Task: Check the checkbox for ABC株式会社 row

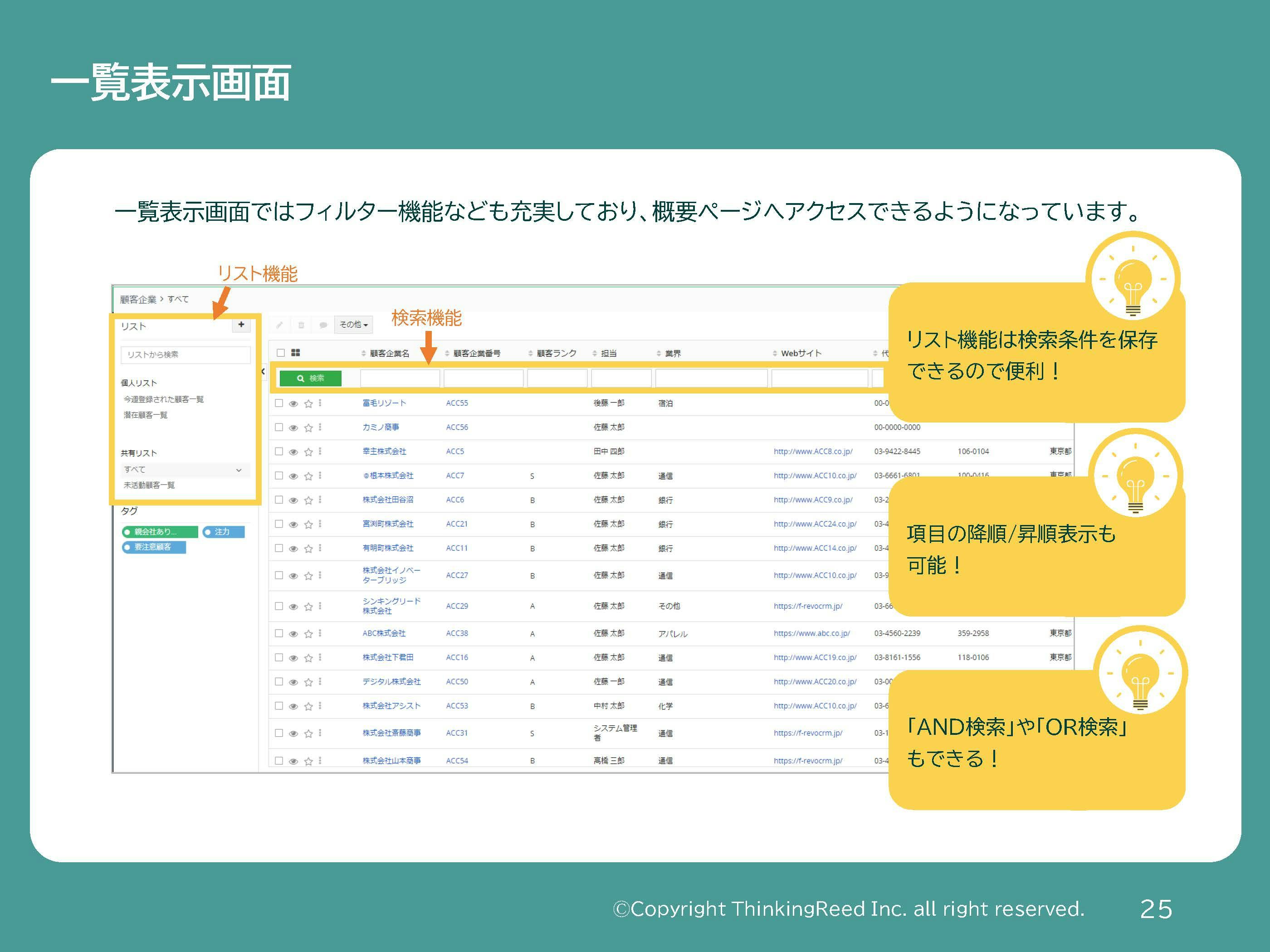Action: coord(279,633)
